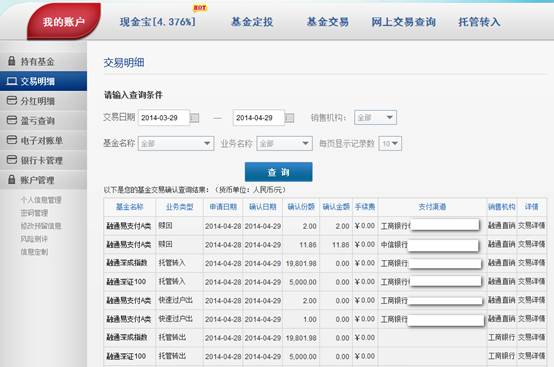This screenshot has width=554, height=367.
Task: Click the lock icon beside 持有基金
Action: pyautogui.click(x=12, y=61)
